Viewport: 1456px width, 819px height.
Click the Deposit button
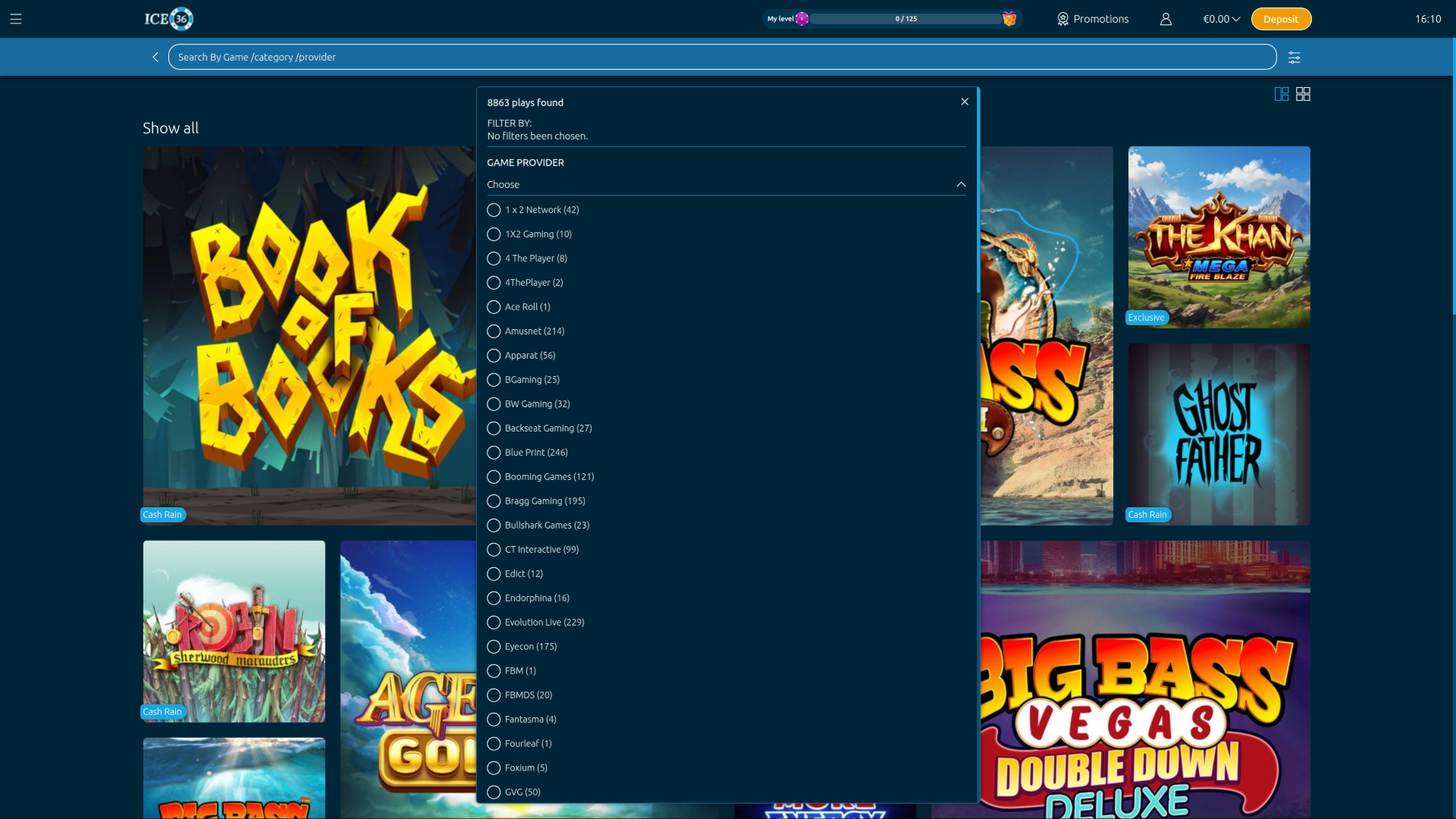[1281, 19]
